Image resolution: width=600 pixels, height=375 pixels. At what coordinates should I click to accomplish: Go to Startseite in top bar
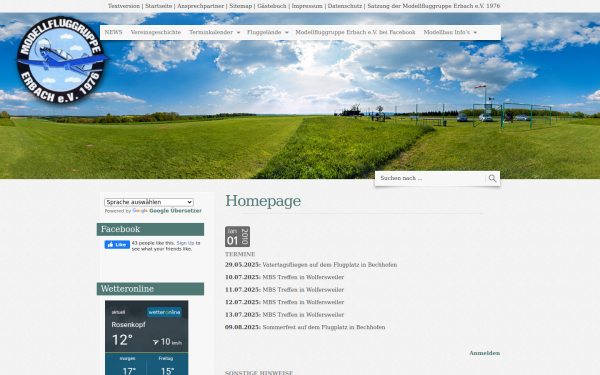(158, 6)
